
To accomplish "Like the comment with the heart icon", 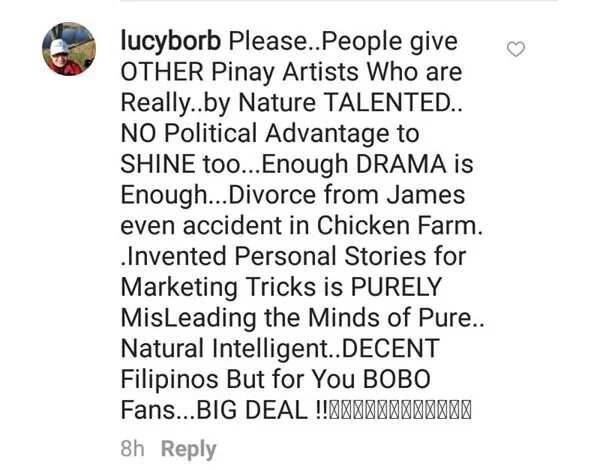I will click(x=515, y=49).
